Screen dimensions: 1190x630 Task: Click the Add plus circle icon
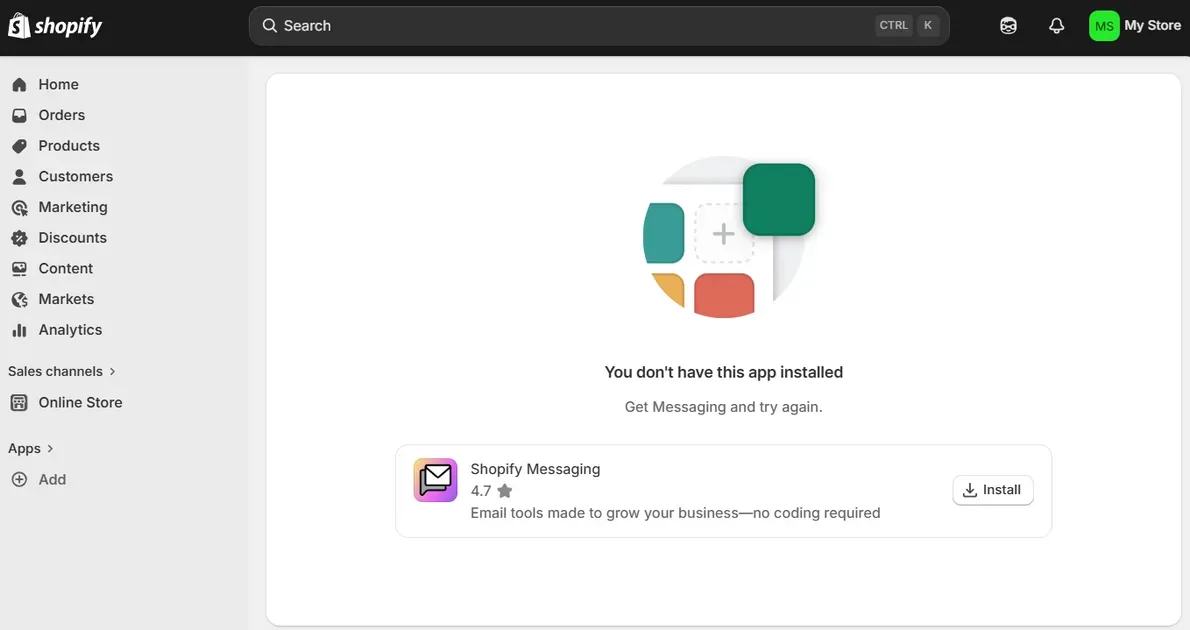pos(20,480)
